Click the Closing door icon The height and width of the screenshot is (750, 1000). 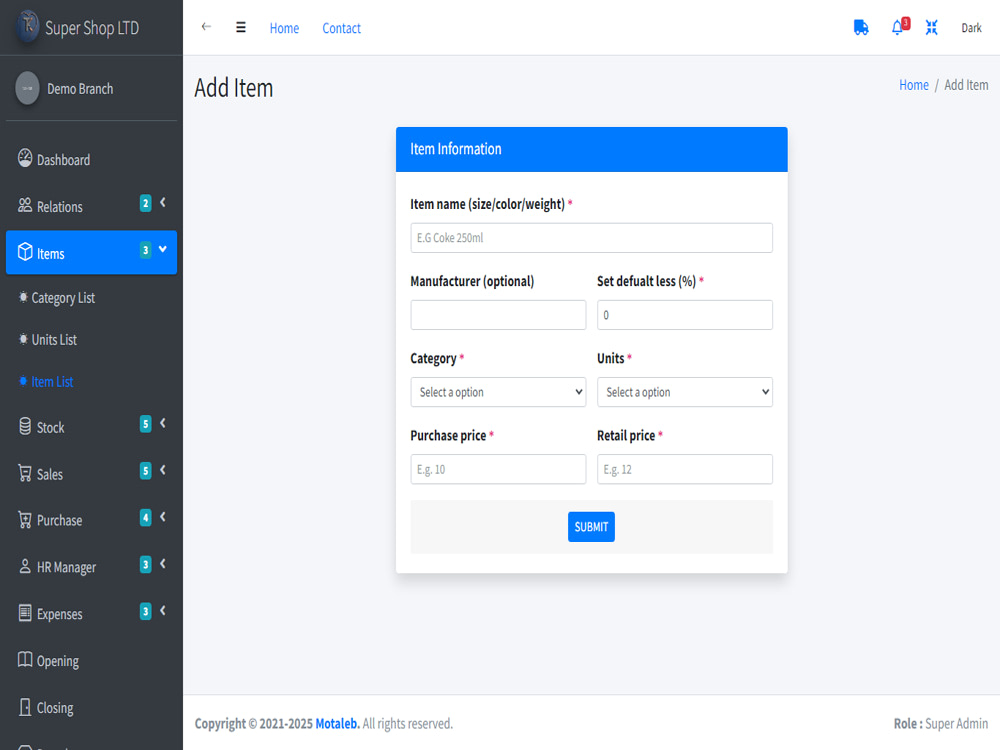(x=25, y=707)
